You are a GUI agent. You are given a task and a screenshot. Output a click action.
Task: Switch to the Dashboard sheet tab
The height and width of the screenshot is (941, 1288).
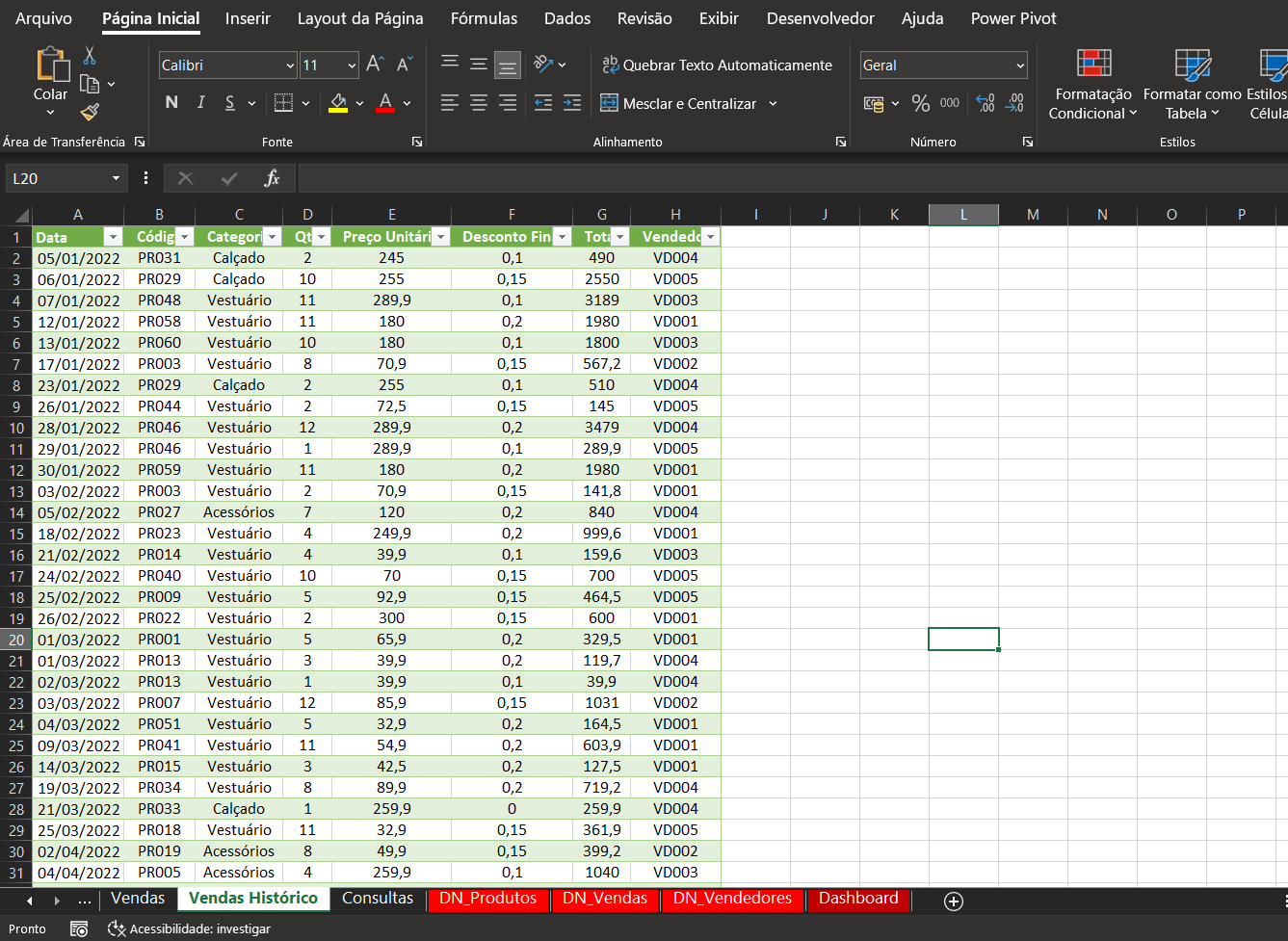(858, 899)
